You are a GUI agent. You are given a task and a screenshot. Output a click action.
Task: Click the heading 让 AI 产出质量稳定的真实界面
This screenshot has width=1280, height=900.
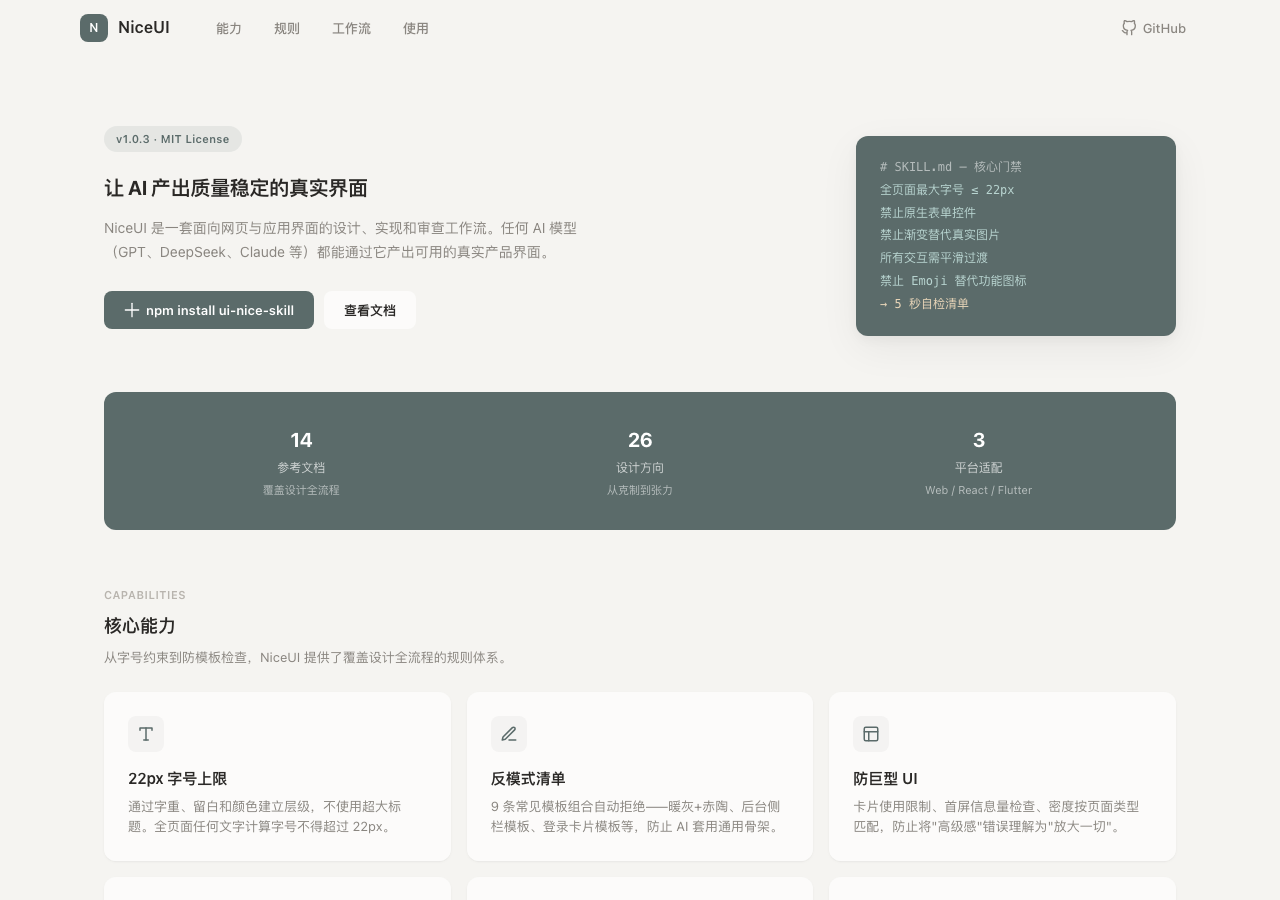click(236, 188)
